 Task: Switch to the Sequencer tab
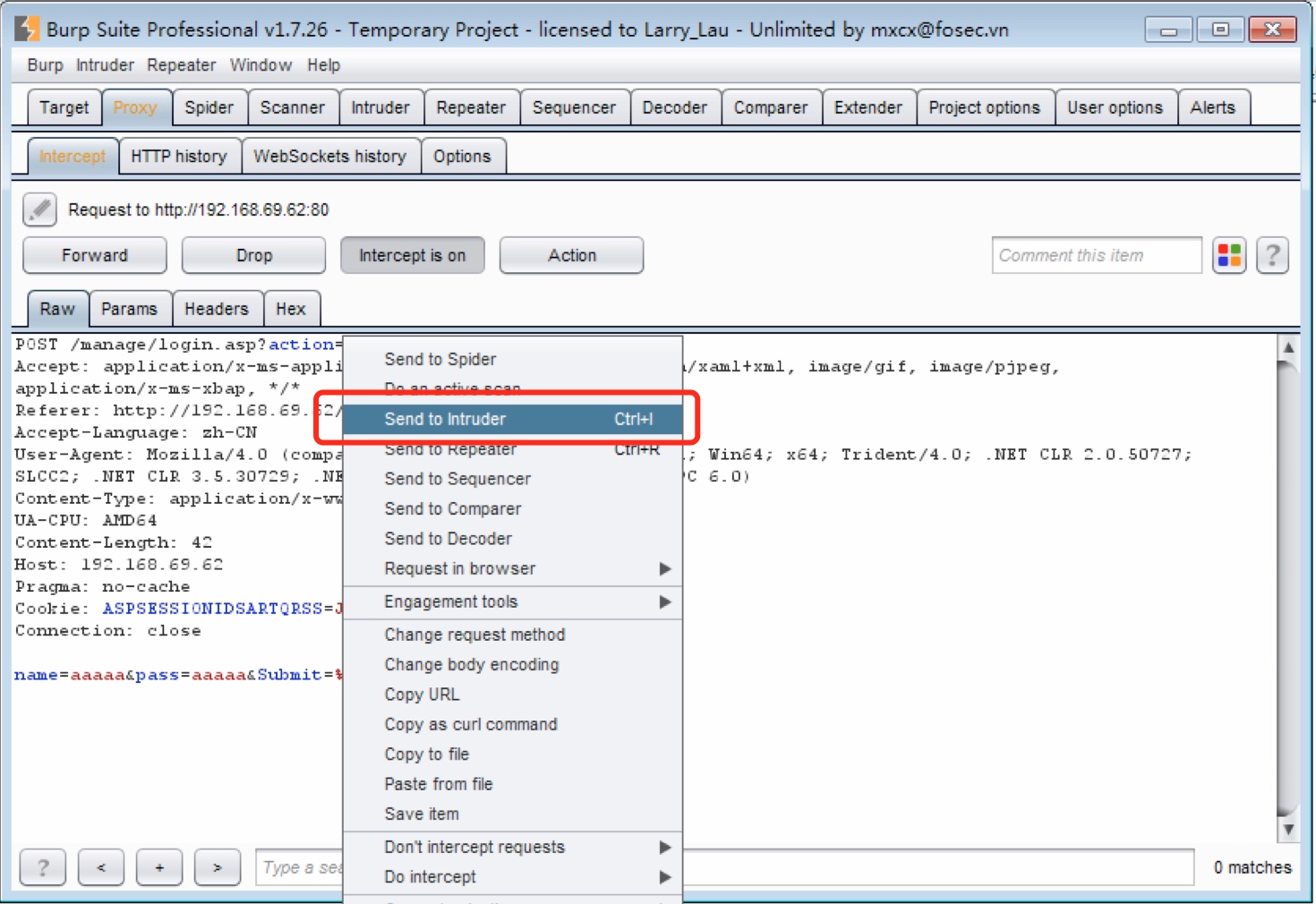pos(574,107)
